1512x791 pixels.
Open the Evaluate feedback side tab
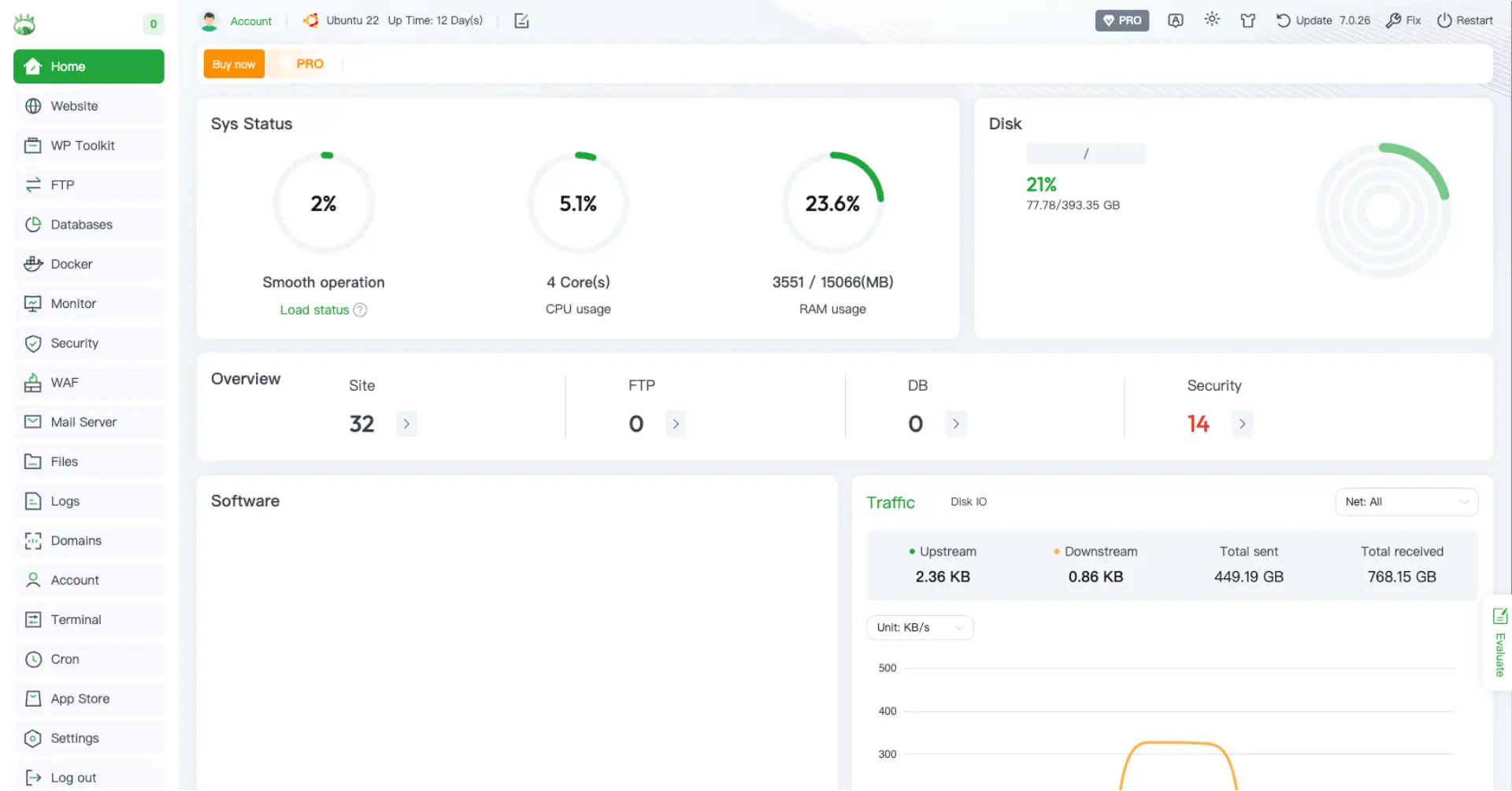pos(1499,642)
